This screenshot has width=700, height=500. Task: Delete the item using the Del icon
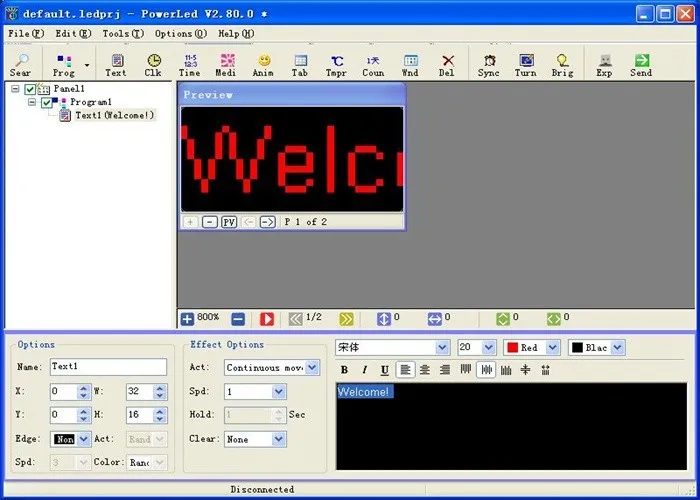pos(447,65)
